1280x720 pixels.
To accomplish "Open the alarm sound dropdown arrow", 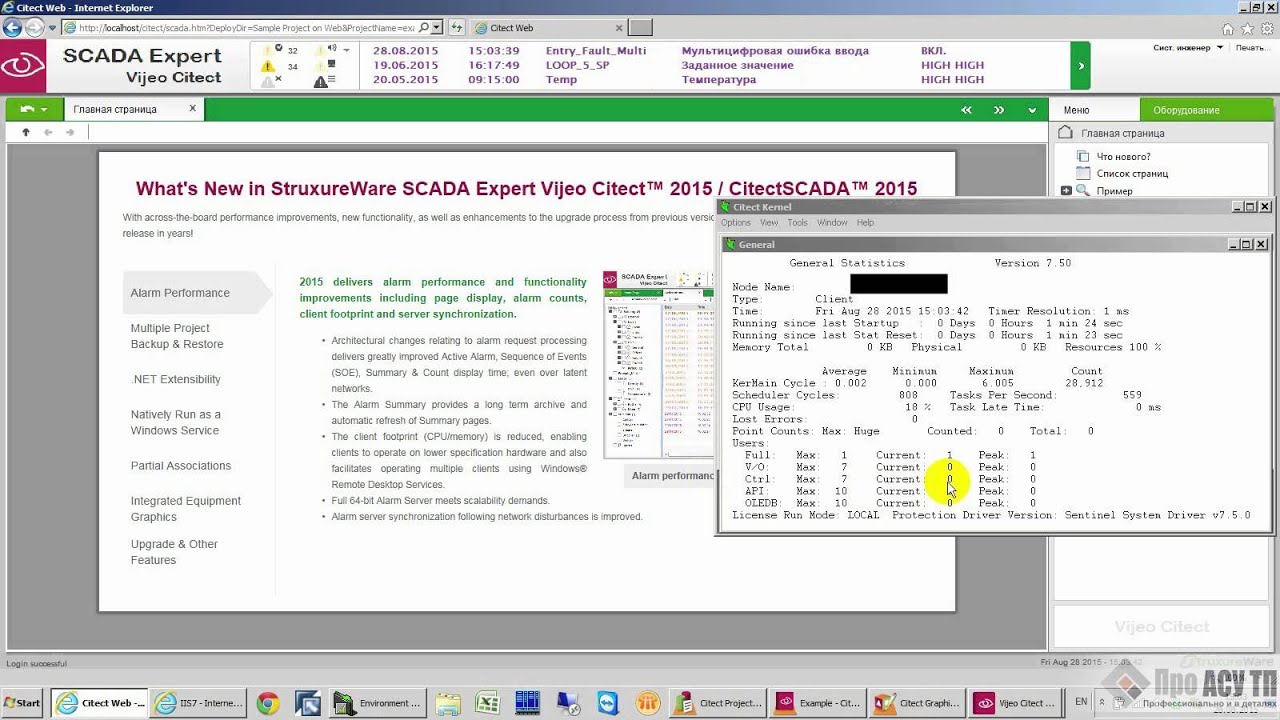I will (346, 49).
